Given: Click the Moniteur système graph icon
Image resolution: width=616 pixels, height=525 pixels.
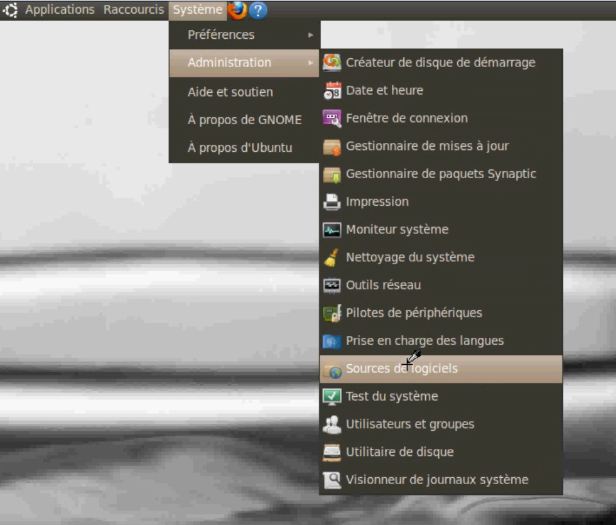Looking at the screenshot, I should pyautogui.click(x=332, y=229).
